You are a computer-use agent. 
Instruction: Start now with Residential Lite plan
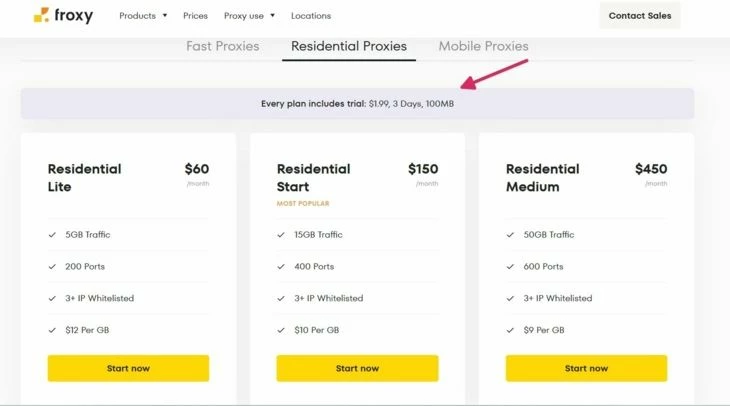tap(128, 368)
